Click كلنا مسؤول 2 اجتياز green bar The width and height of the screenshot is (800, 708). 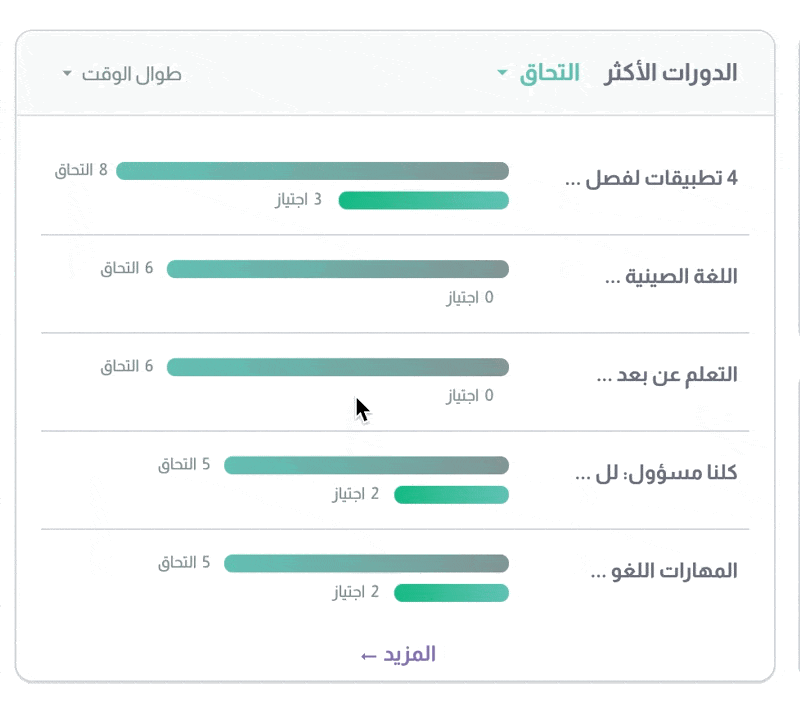pyautogui.click(x=452, y=495)
